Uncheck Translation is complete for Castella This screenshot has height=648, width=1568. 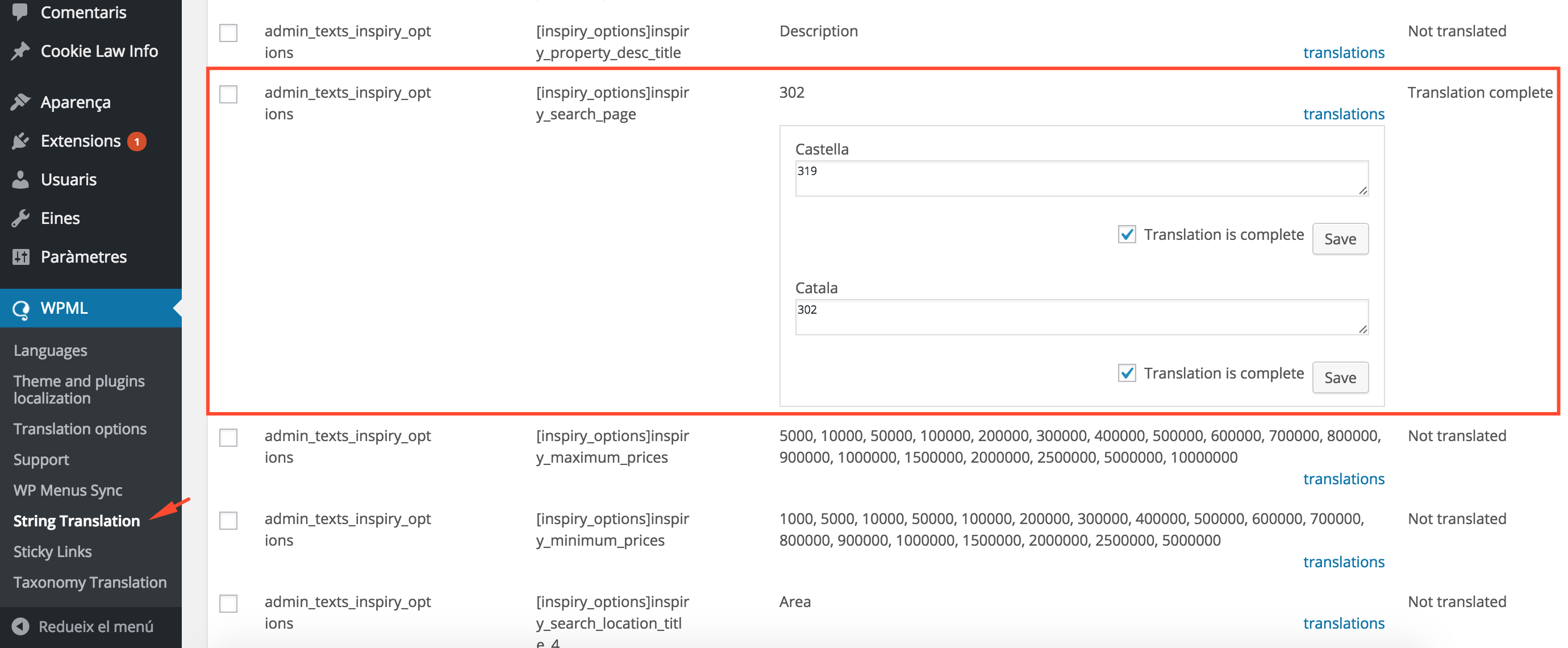1127,234
